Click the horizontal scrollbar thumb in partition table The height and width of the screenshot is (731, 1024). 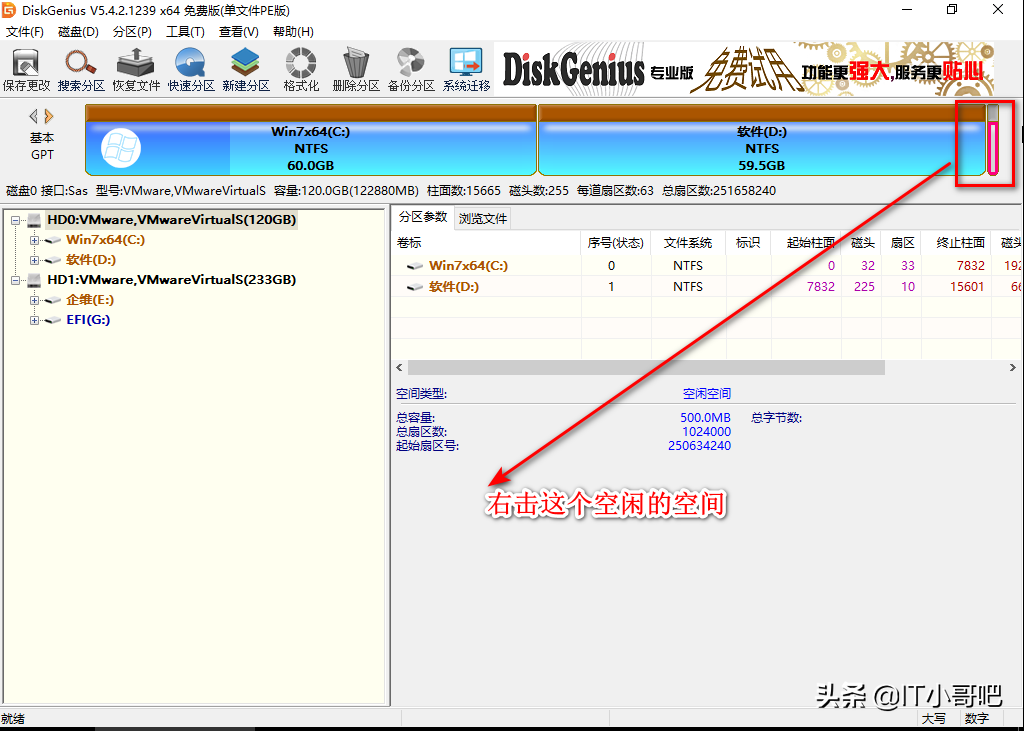coord(646,368)
